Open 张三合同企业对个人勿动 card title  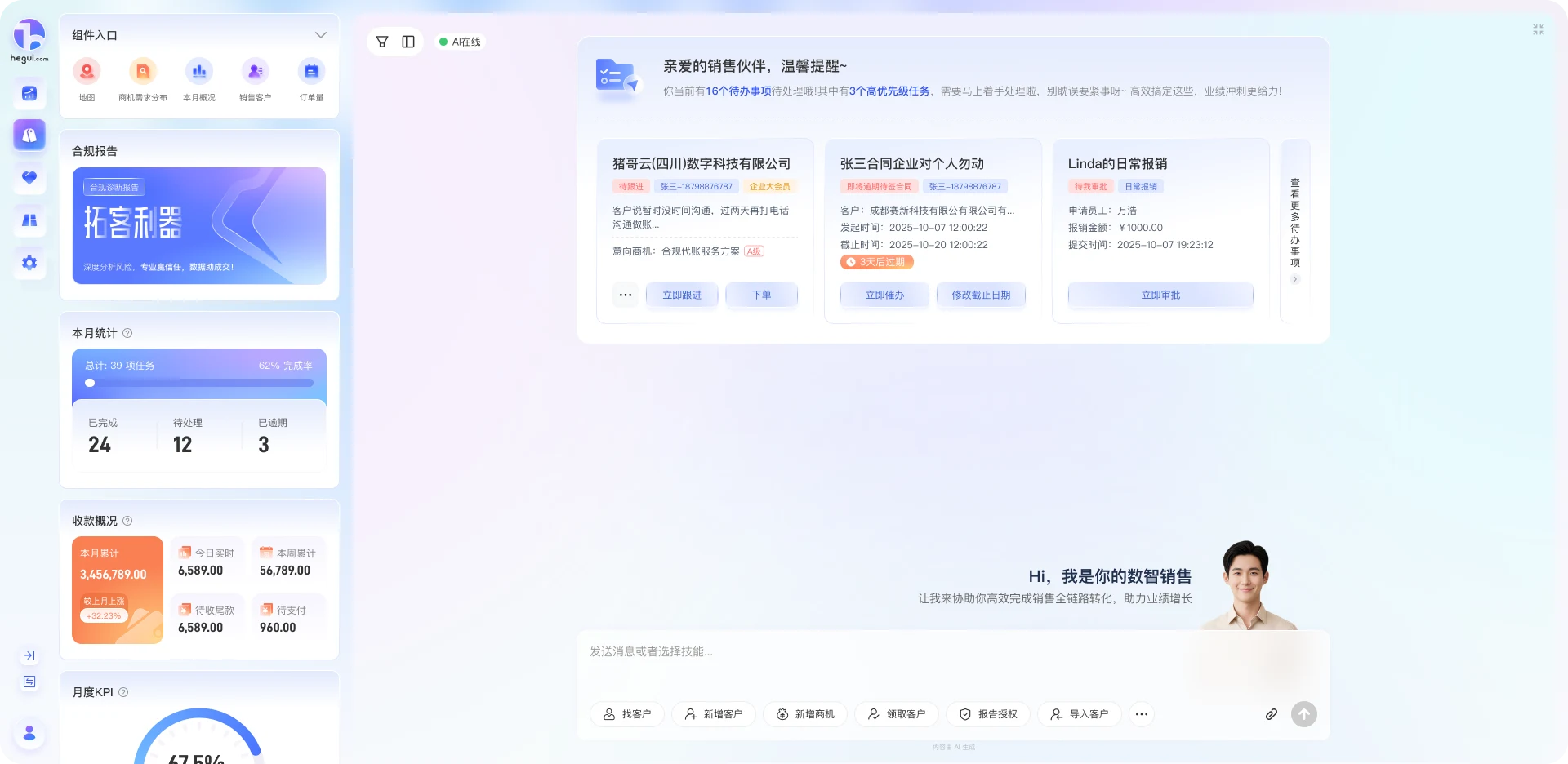tap(912, 164)
